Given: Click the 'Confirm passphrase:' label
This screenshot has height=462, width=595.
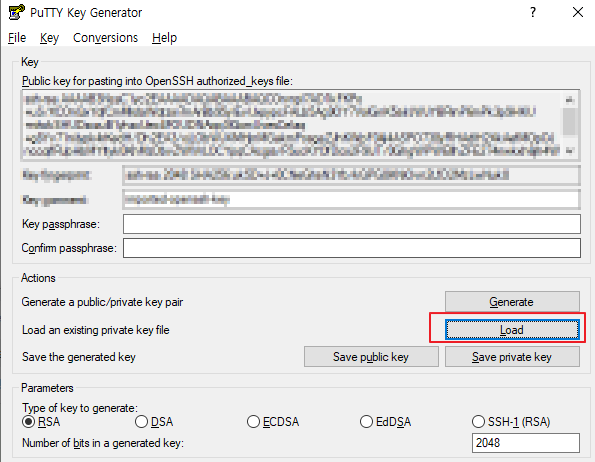Looking at the screenshot, I should (69, 248).
